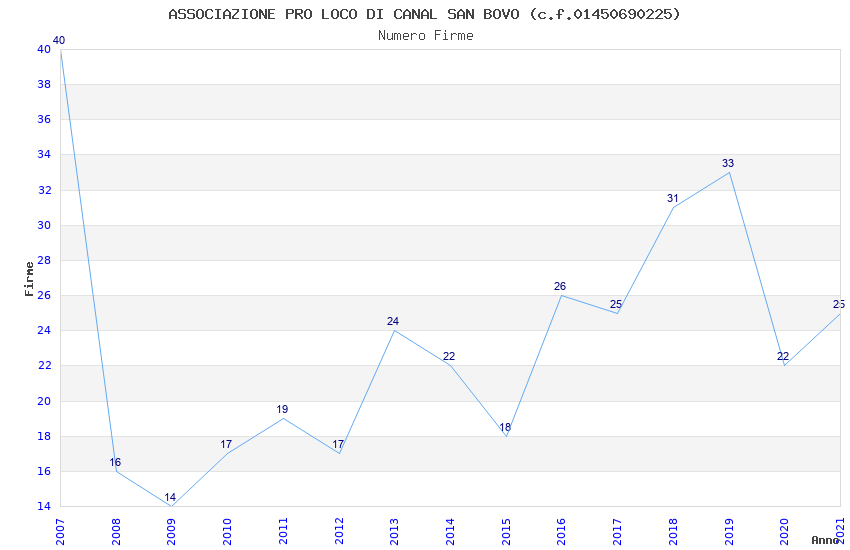This screenshot has width=850, height=550.
Task: Click the data label 40 for year 2007
Action: pos(59,40)
